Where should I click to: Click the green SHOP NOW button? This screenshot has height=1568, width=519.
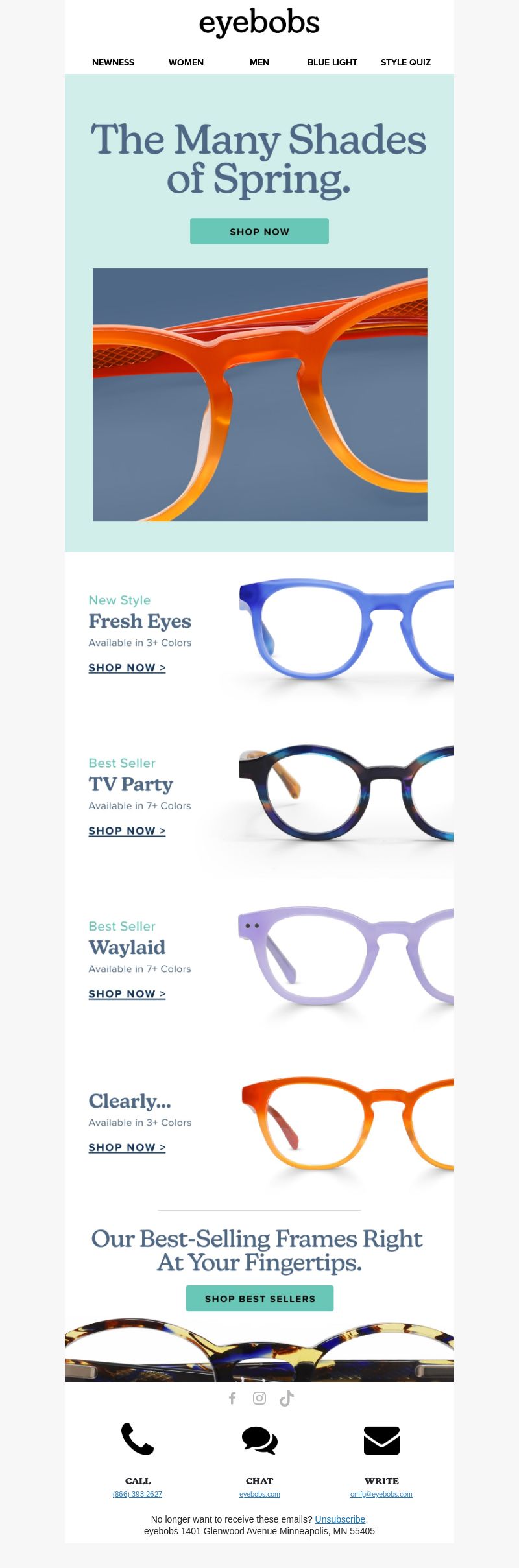[x=259, y=232]
